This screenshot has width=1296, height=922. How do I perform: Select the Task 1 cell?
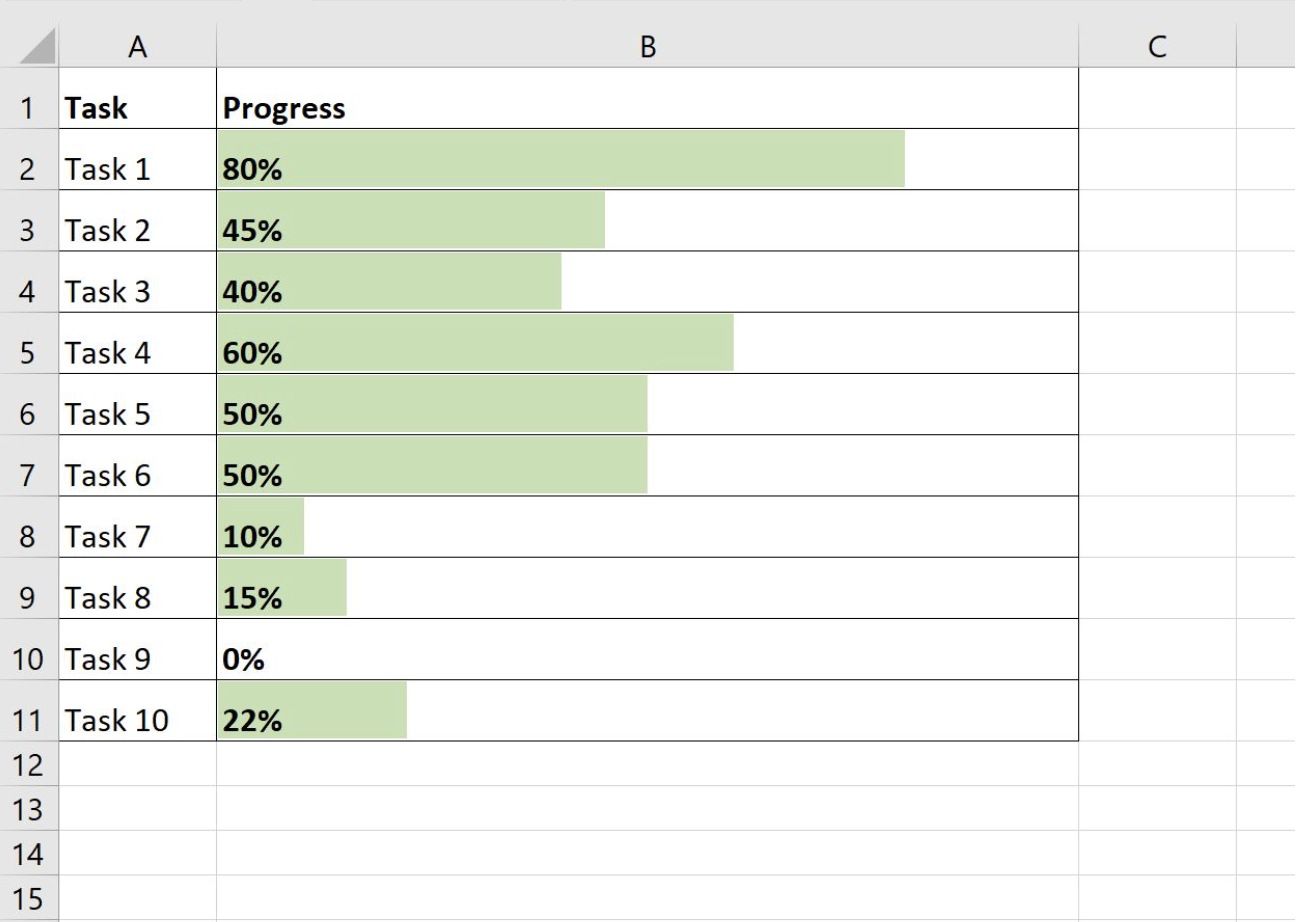[x=138, y=169]
